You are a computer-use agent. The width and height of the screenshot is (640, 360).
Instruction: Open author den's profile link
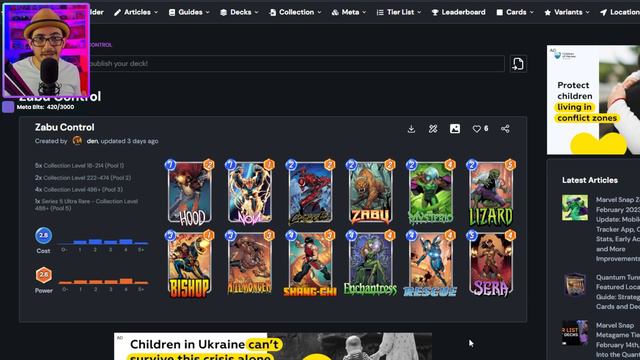[92, 141]
